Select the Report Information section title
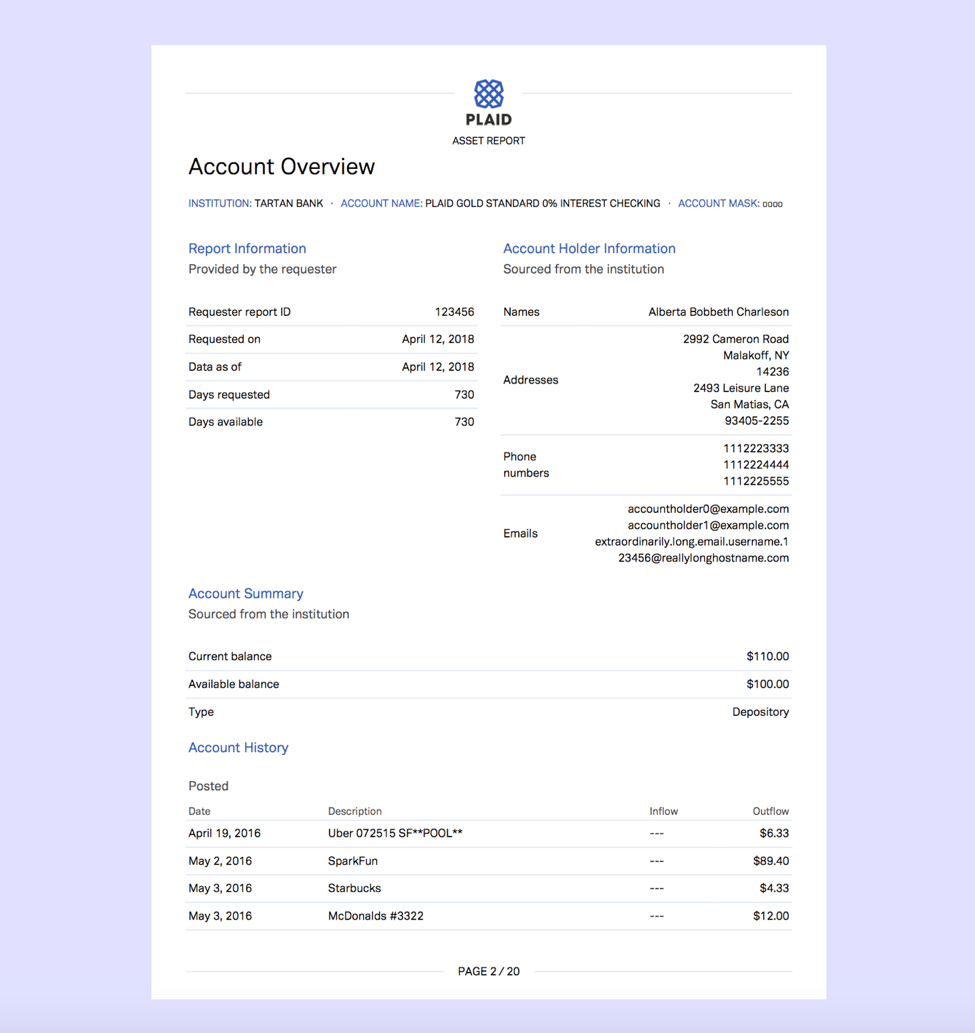 point(247,249)
